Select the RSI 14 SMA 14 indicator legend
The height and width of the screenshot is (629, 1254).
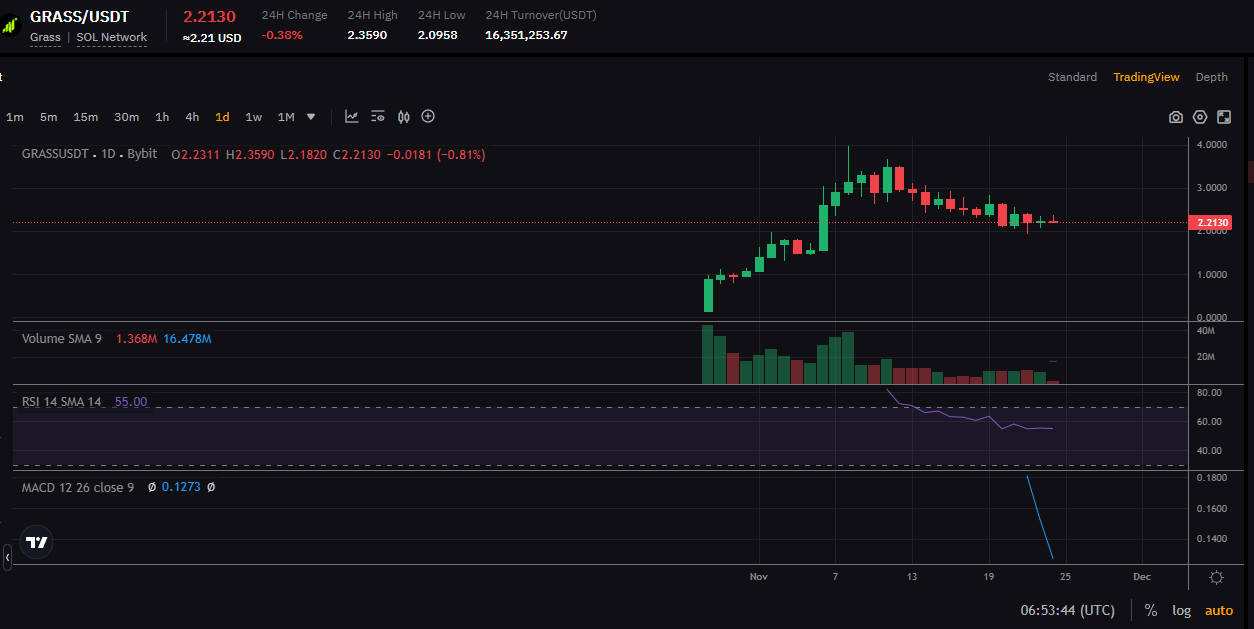[x=62, y=402]
